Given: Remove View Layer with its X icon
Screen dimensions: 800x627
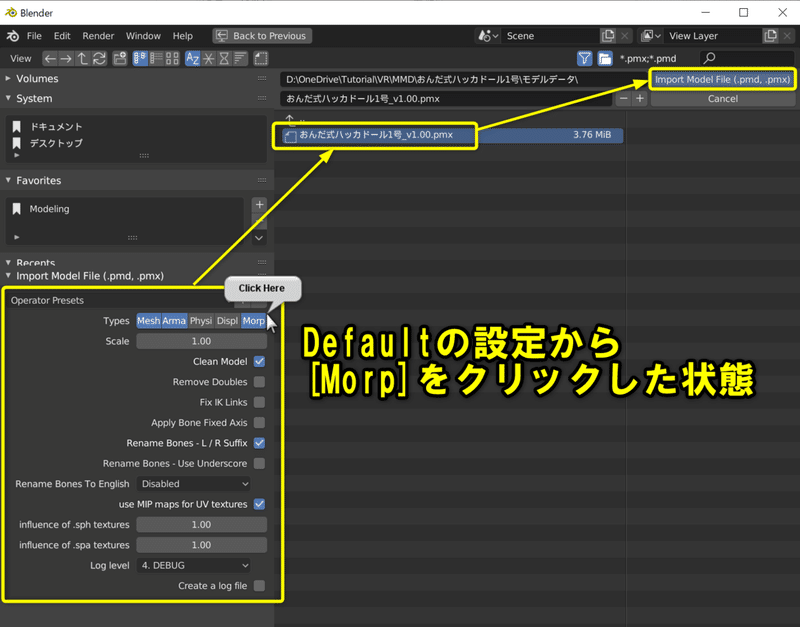Looking at the screenshot, I should pyautogui.click(x=787, y=36).
